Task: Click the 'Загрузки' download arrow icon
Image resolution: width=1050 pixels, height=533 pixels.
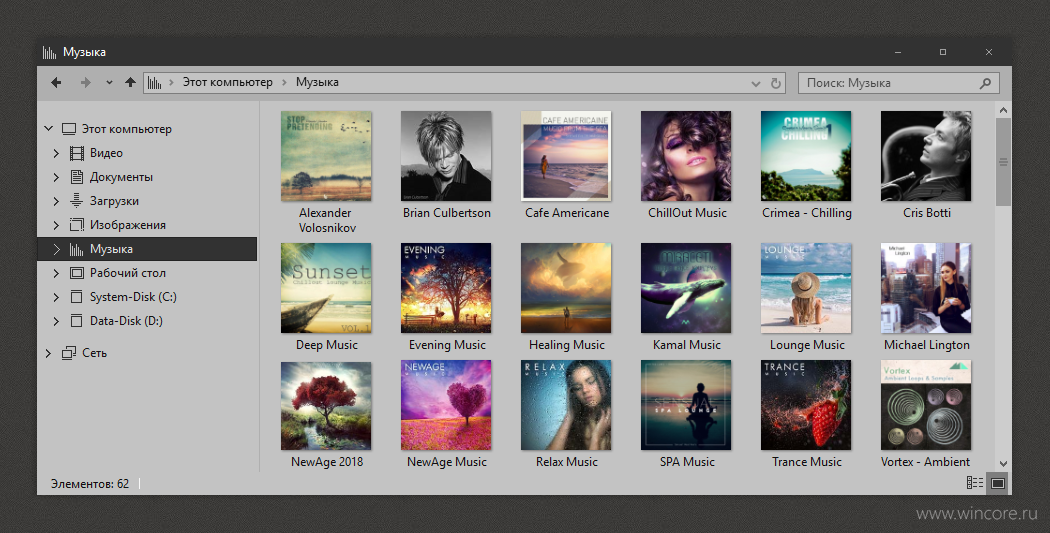Action: [x=77, y=201]
